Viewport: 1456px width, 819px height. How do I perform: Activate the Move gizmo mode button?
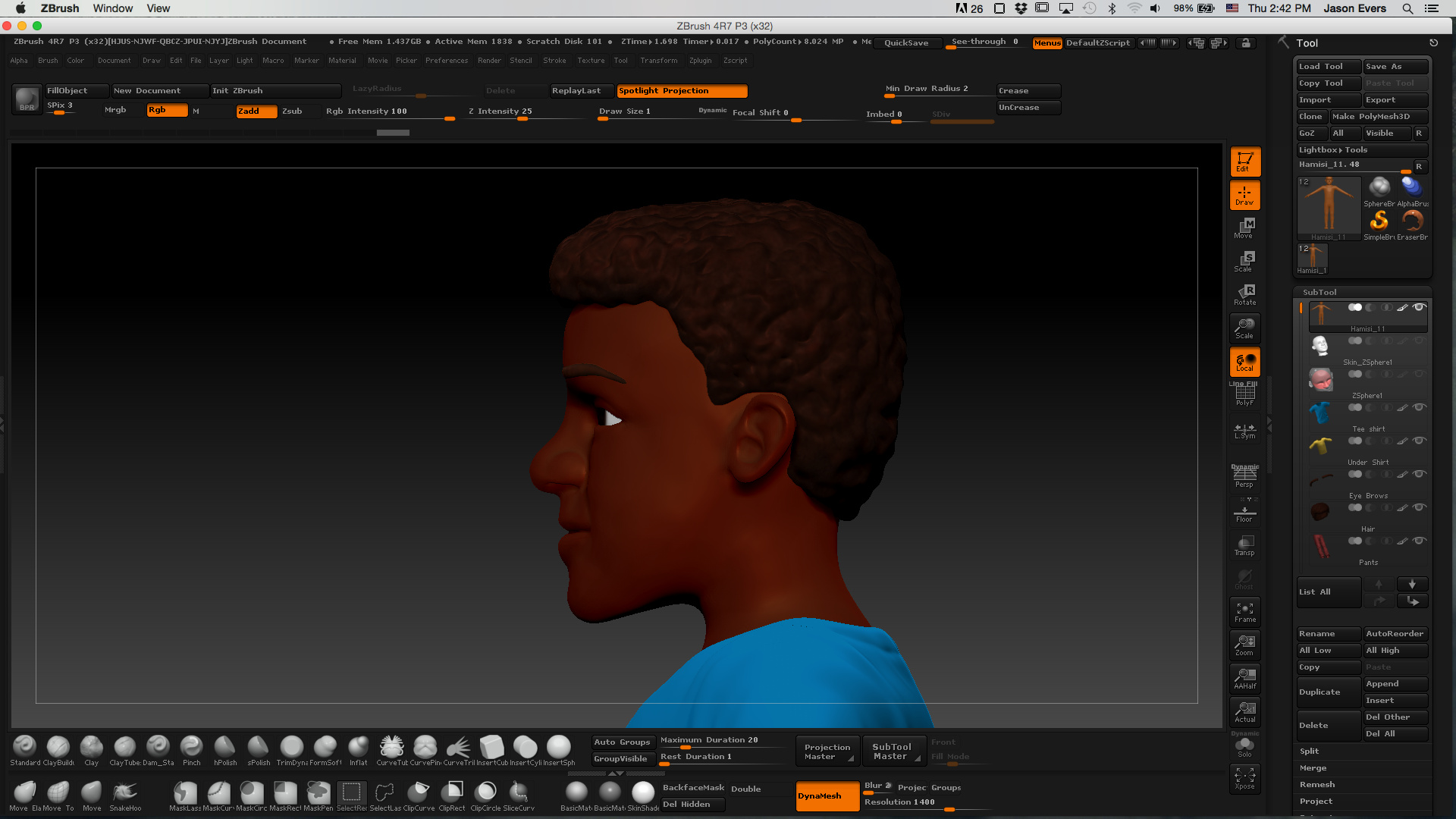(1244, 228)
